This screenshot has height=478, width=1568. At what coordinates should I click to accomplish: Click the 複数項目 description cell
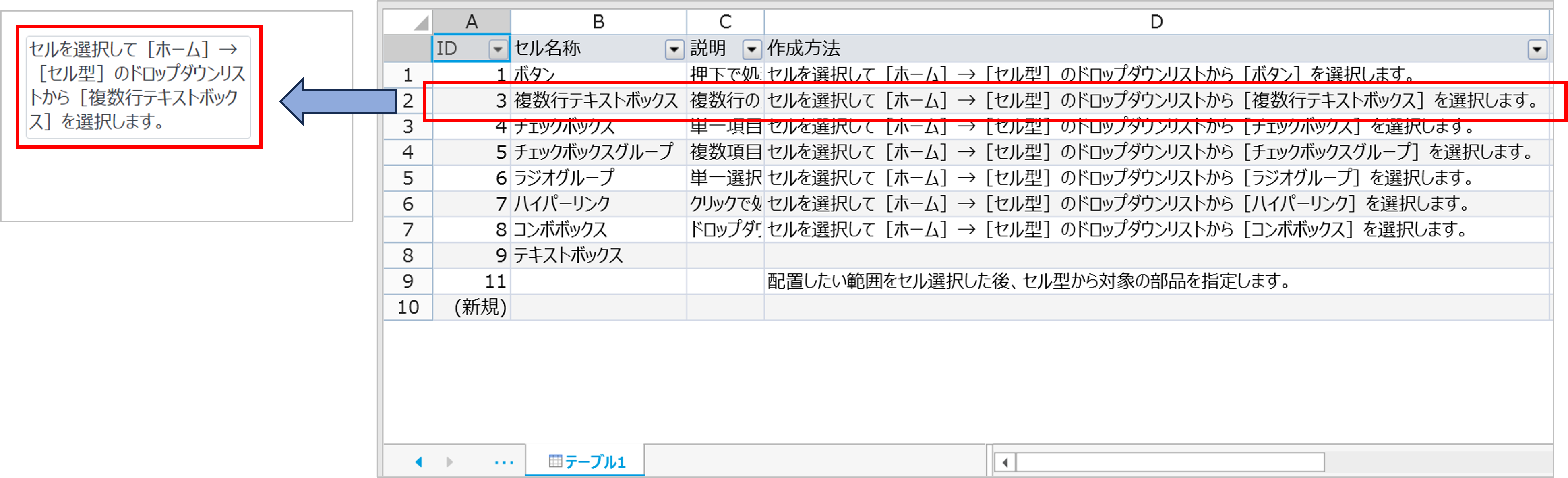click(725, 152)
